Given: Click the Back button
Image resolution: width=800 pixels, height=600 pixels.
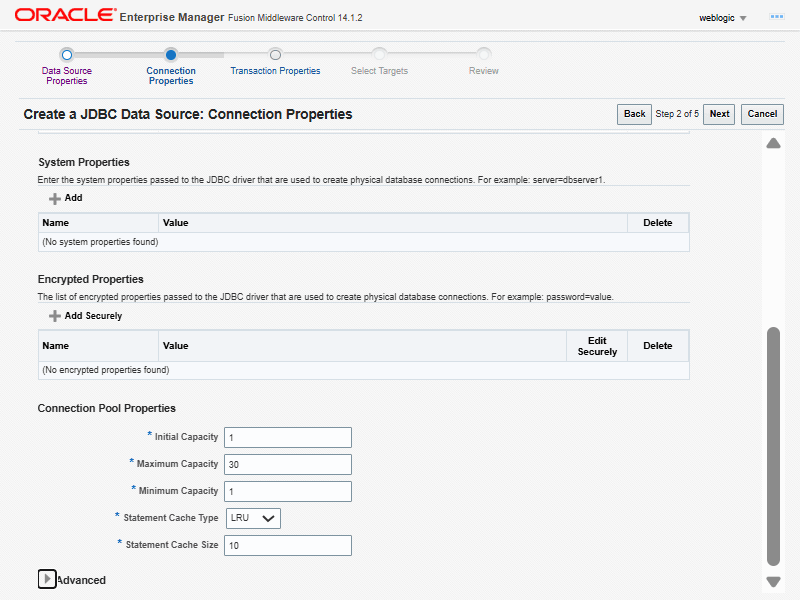Looking at the screenshot, I should 634,114.
